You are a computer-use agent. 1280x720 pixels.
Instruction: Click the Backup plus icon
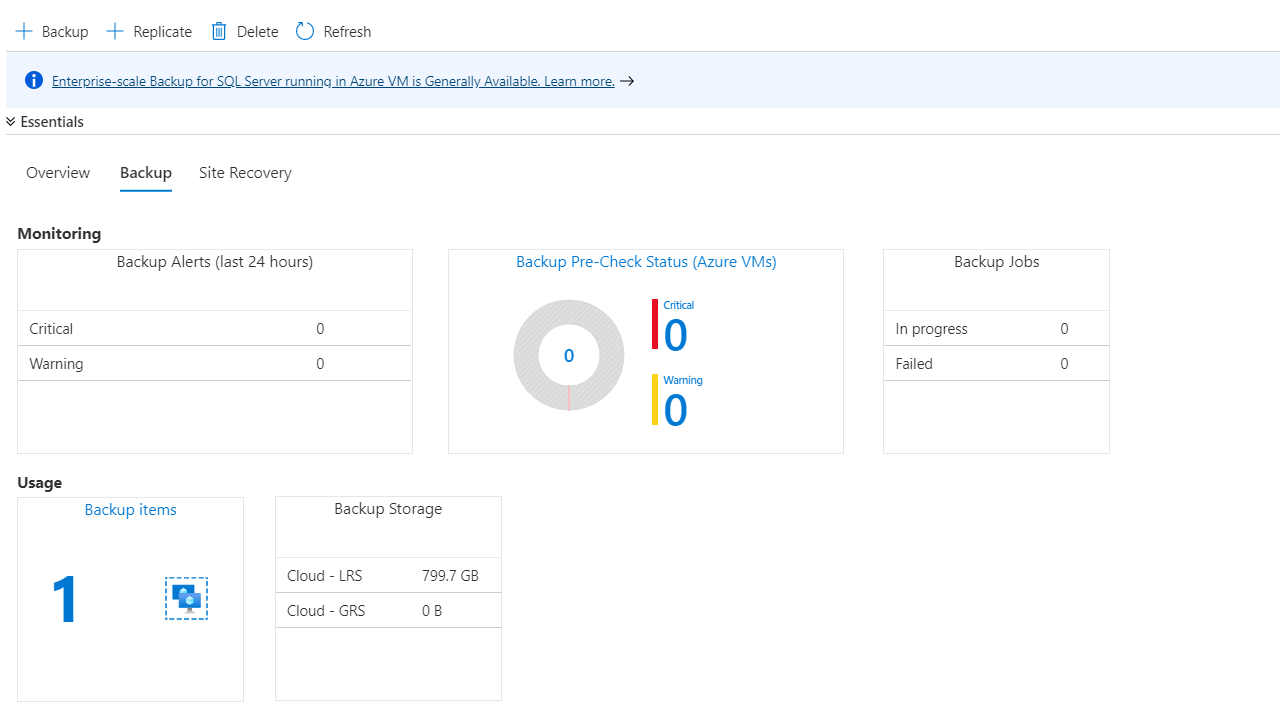(24, 32)
